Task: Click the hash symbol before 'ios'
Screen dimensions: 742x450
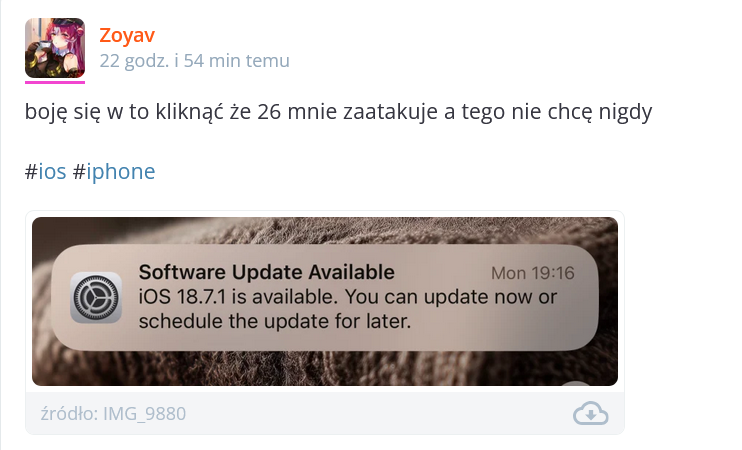Action: tap(31, 171)
